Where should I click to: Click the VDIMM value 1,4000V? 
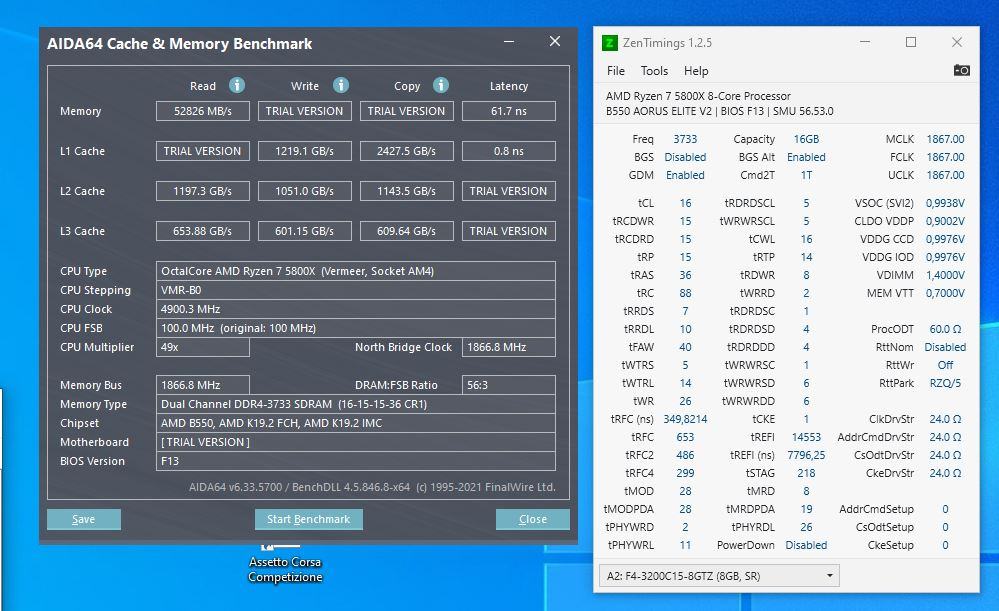(x=945, y=275)
